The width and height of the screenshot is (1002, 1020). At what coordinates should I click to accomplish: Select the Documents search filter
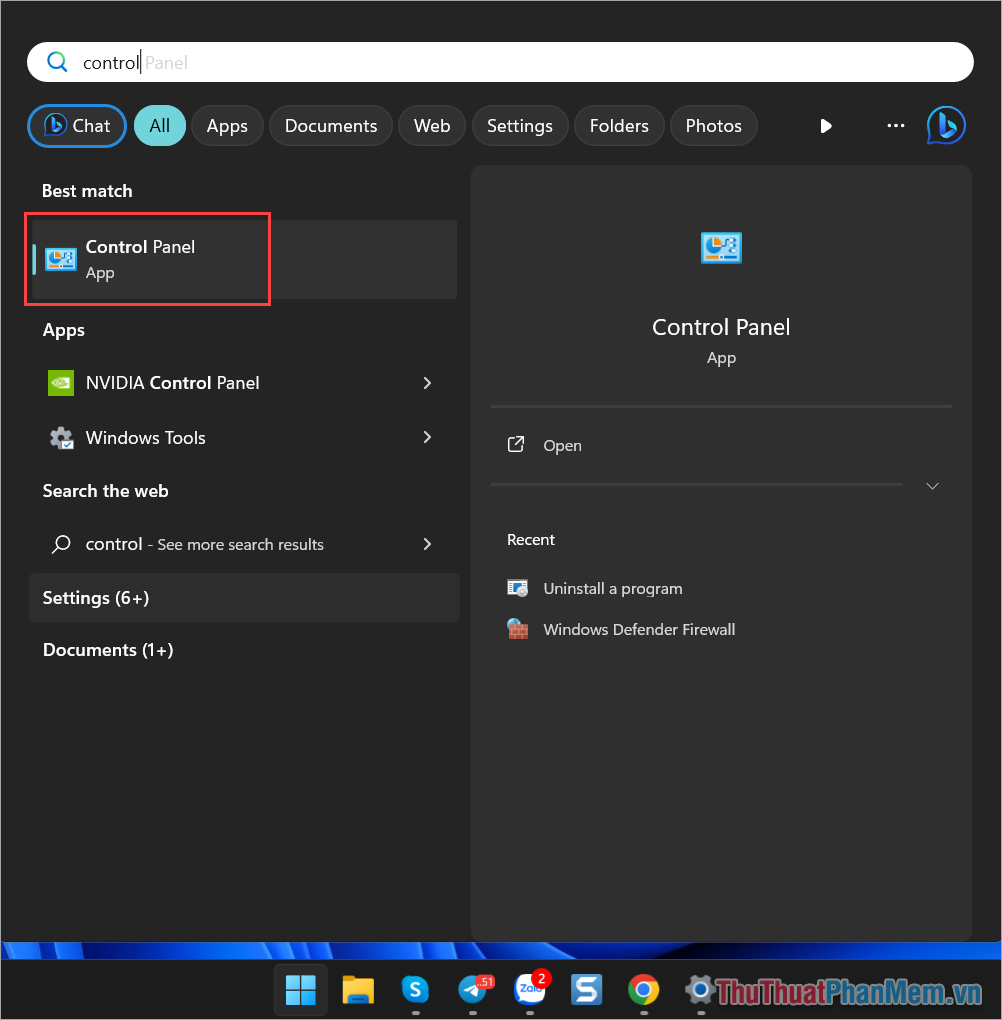pos(330,125)
